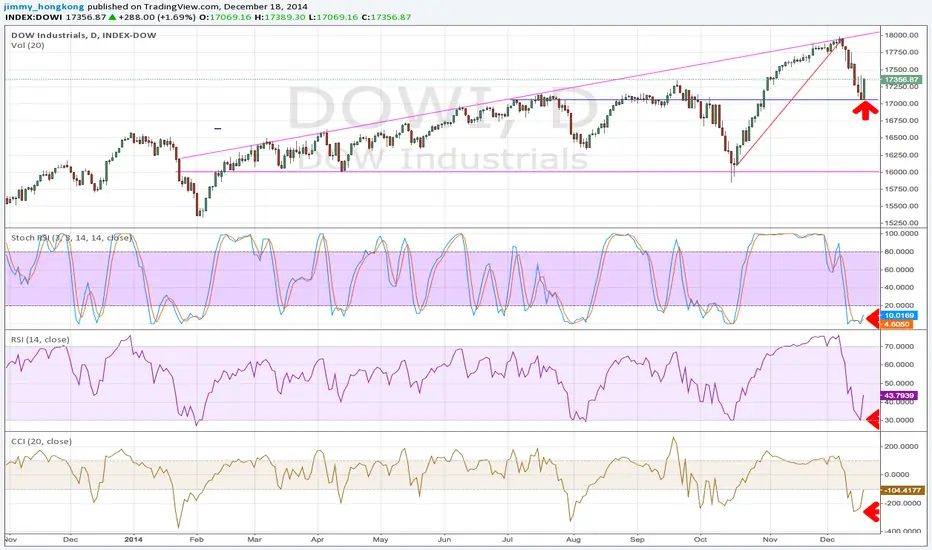Click the Feb label on the time axis
The width and height of the screenshot is (932, 550).
coord(196,540)
